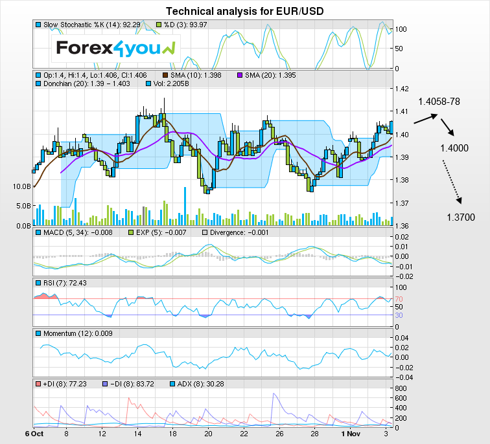The width and height of the screenshot is (490, 444).
Task: Click the '-DI (8): 83.72' label
Action: point(132,384)
